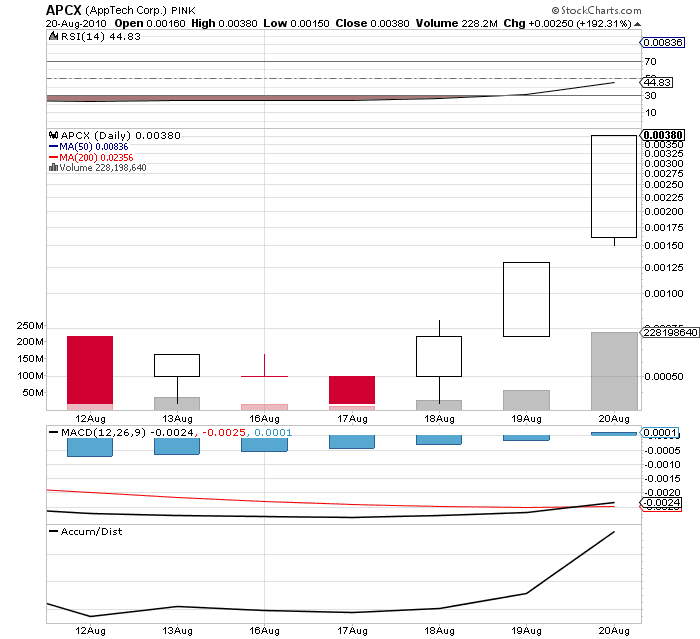Click the red MA(200) legend line
700x639 pixels.
(x=53, y=157)
